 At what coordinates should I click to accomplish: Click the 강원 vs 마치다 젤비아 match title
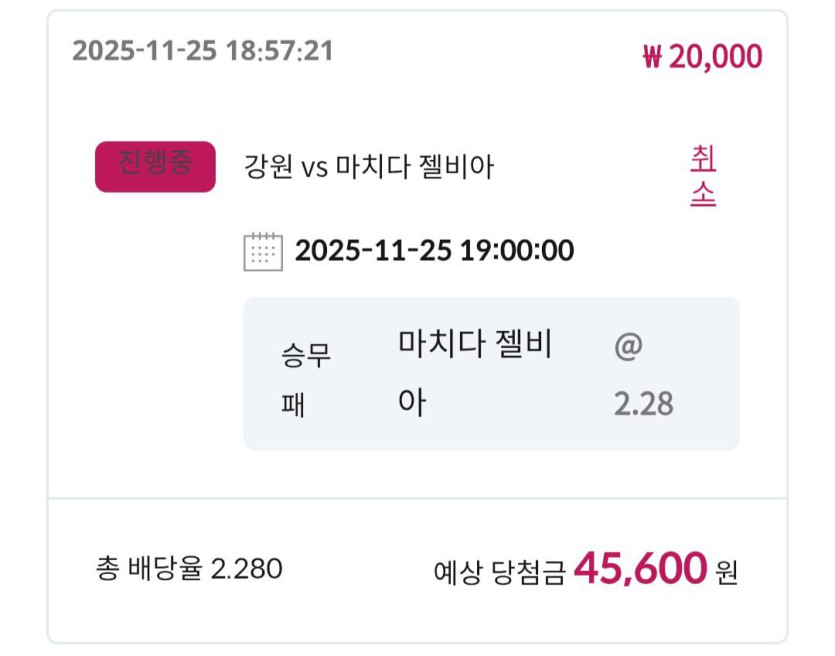(x=369, y=166)
